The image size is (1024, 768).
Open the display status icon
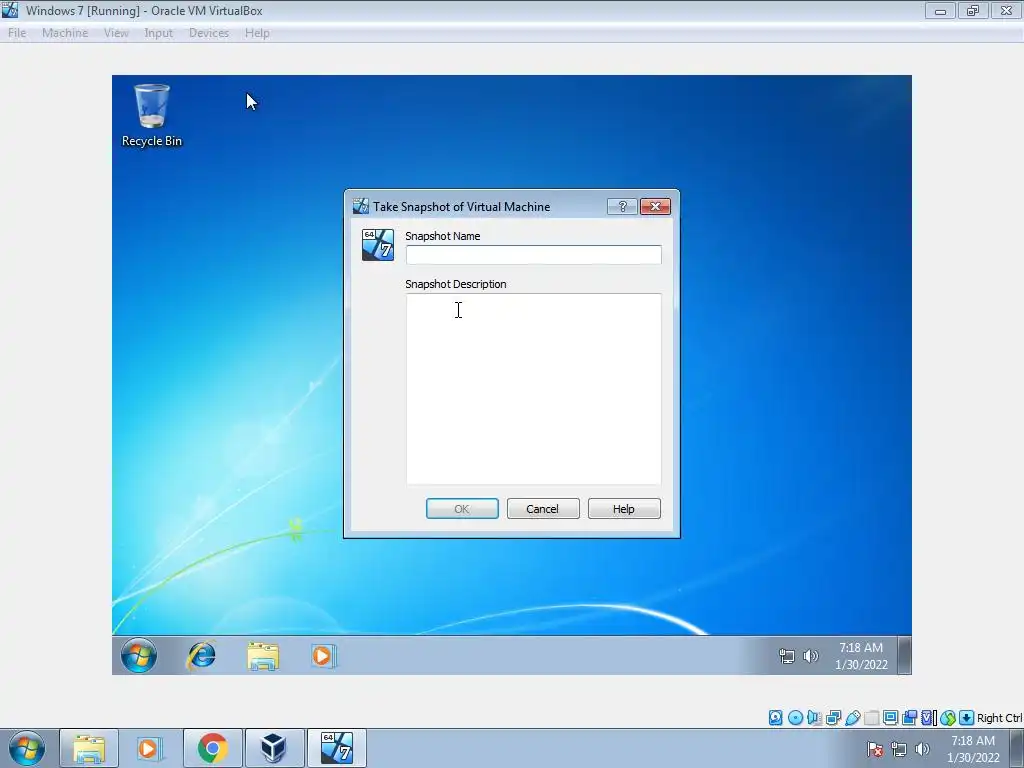890,718
